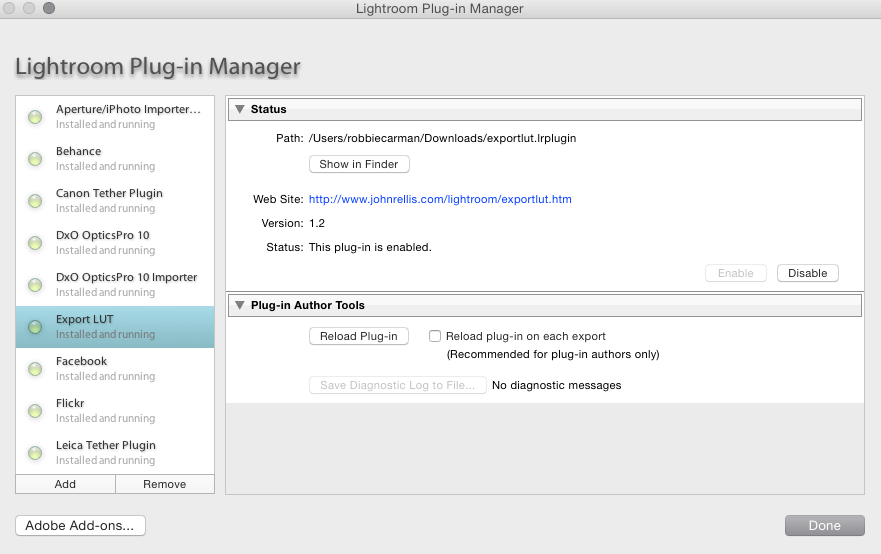The height and width of the screenshot is (554, 881).
Task: Click the Status section header label
Action: pyautogui.click(x=269, y=109)
